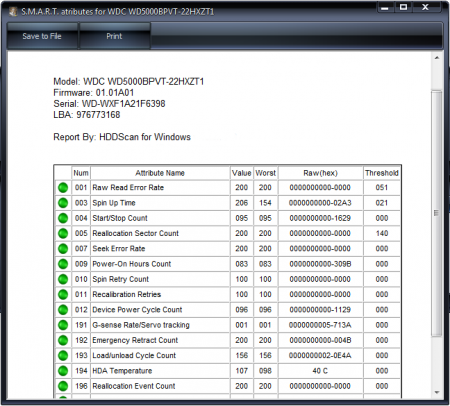Image resolution: width=450 pixels, height=406 pixels.
Task: Click green status icon for Raw Read Error Rate
Action: 63,188
